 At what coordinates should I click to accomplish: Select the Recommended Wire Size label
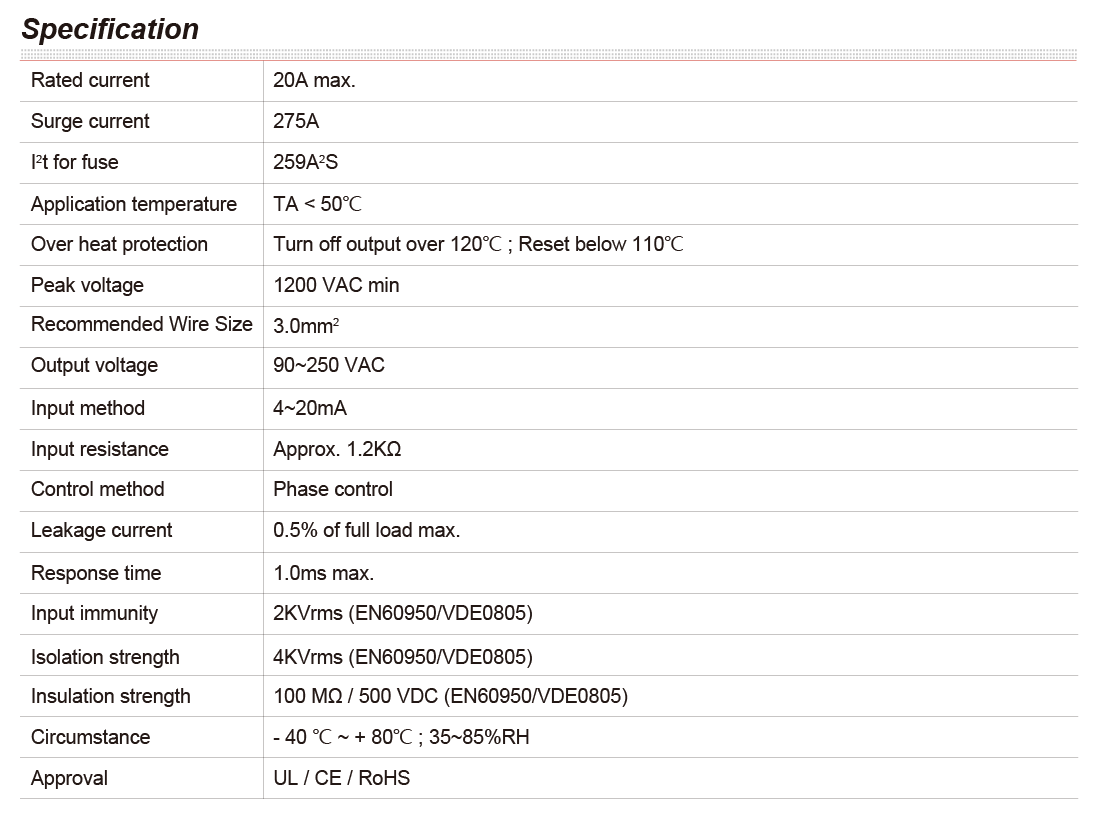point(142,324)
